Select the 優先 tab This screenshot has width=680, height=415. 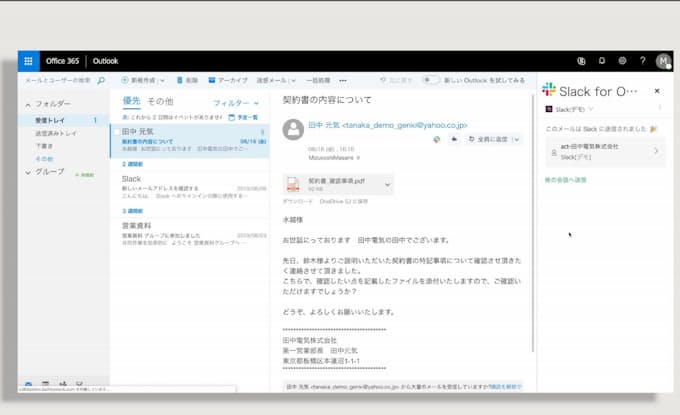[x=131, y=102]
